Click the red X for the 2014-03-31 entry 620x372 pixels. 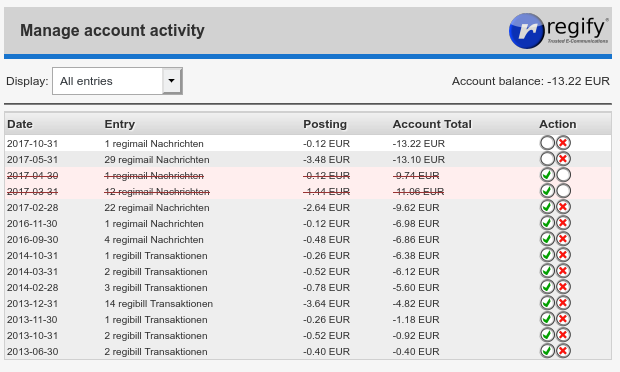563,271
